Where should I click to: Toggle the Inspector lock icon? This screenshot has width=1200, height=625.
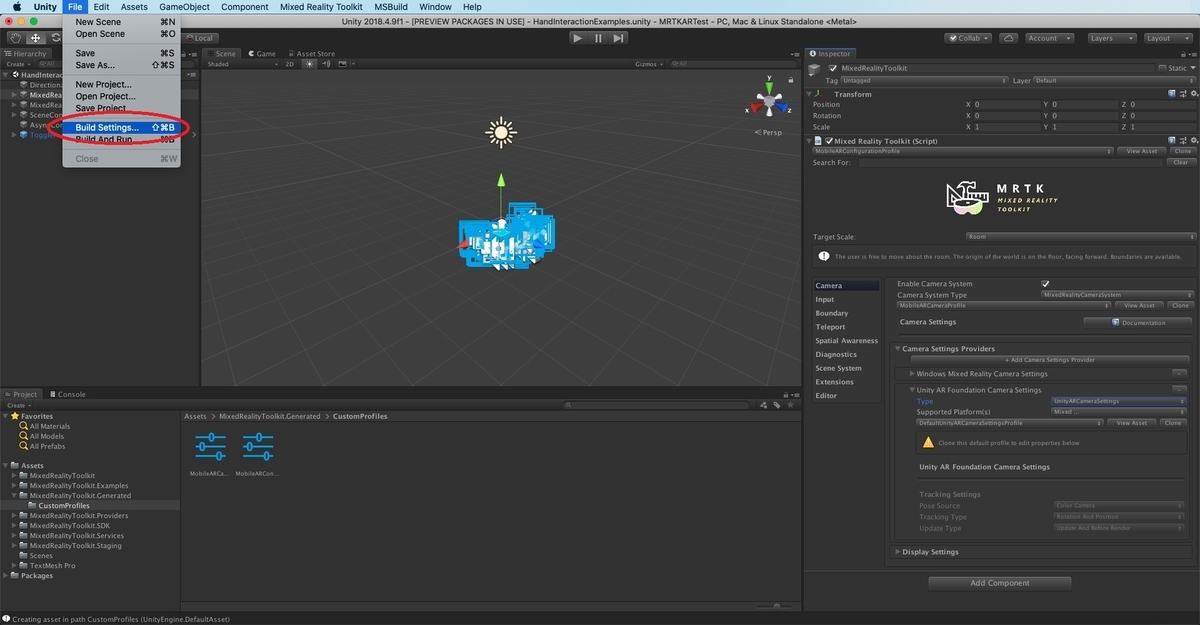(x=1183, y=54)
